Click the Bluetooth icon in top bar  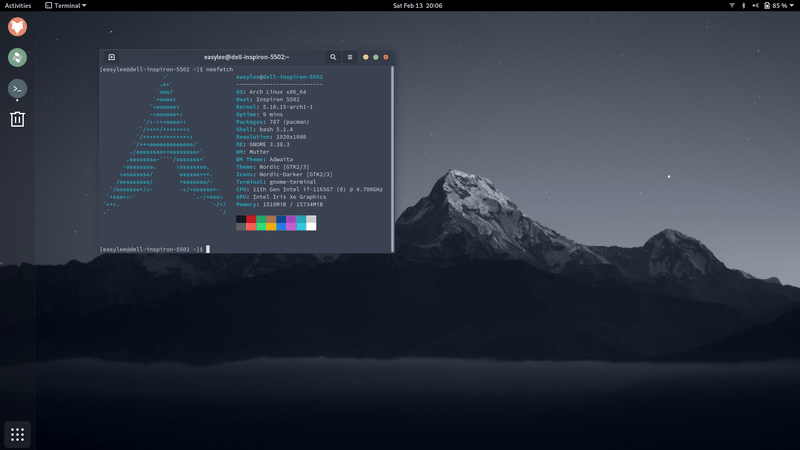point(743,6)
